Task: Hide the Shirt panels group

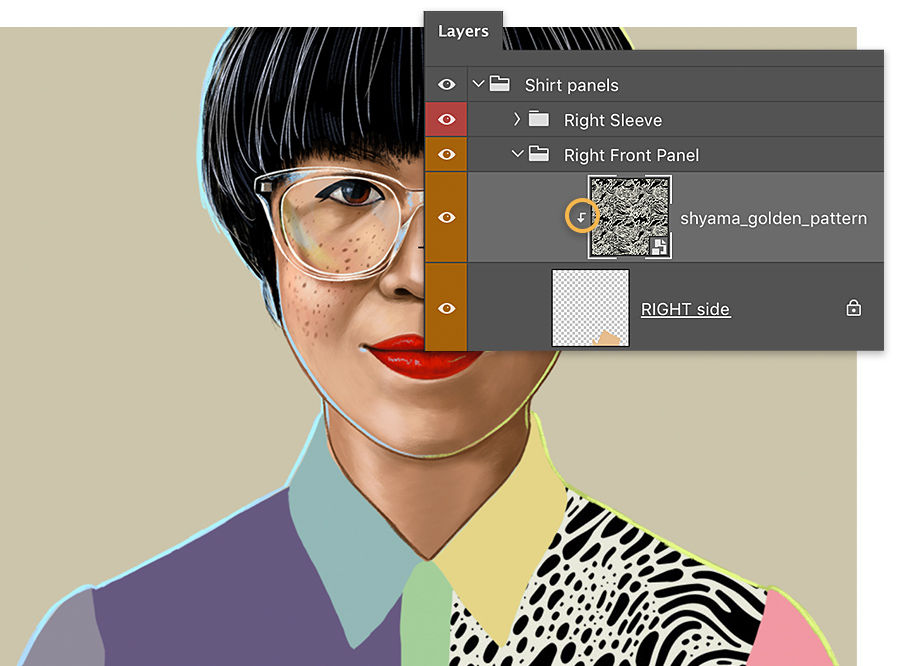Action: (x=447, y=85)
